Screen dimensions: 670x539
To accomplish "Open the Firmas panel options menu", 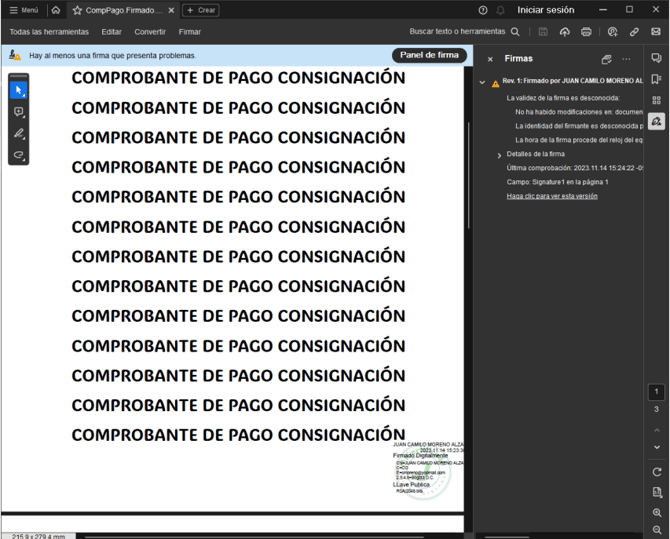I will pos(627,59).
